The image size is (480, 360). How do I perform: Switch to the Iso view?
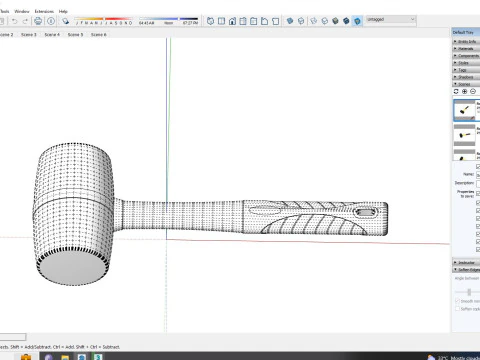click(210, 21)
